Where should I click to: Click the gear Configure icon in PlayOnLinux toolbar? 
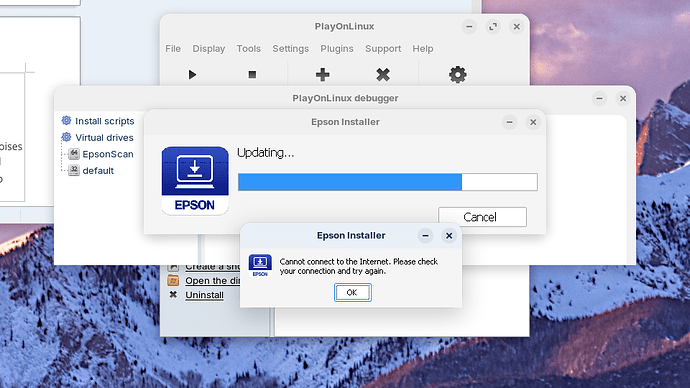pyautogui.click(x=458, y=74)
